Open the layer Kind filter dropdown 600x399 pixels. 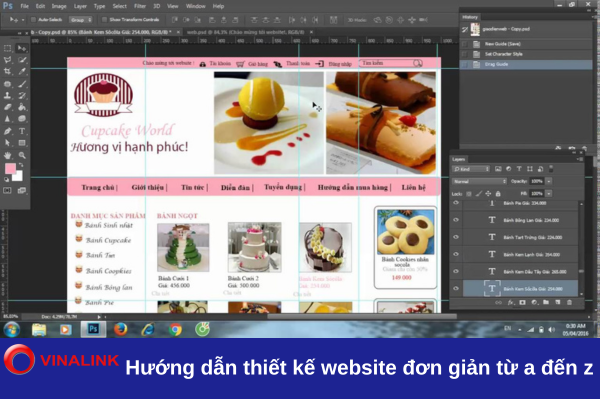pos(471,169)
